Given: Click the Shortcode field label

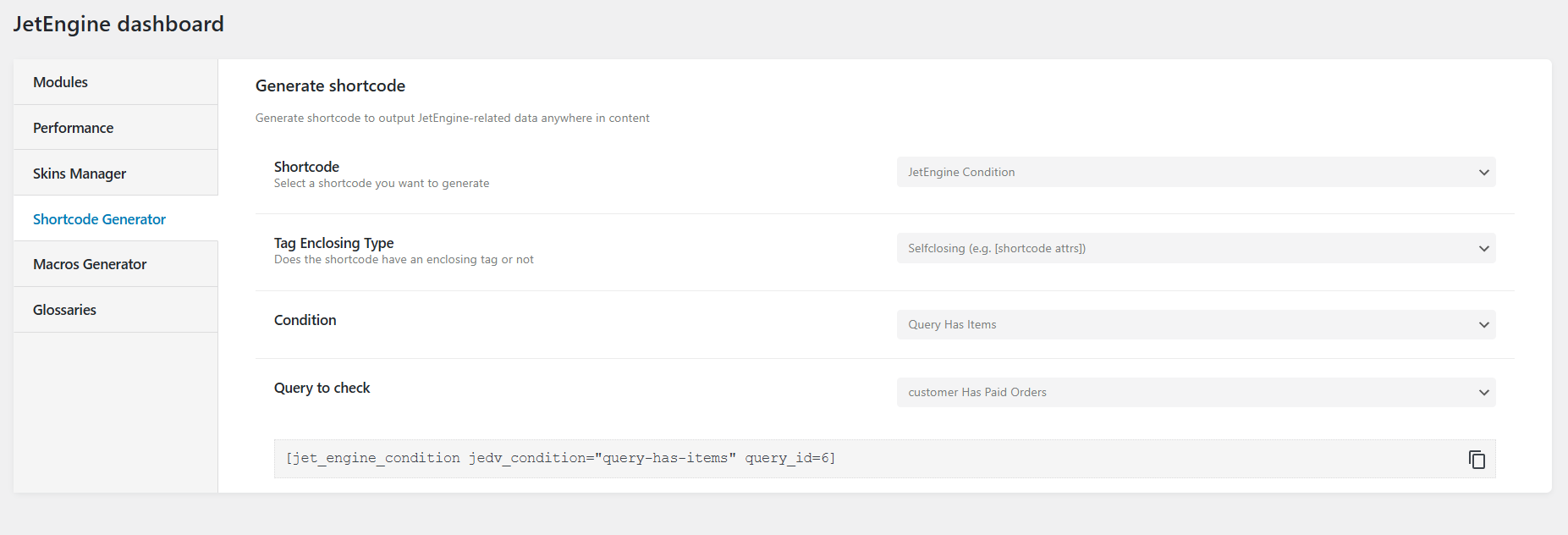Looking at the screenshot, I should click(306, 167).
